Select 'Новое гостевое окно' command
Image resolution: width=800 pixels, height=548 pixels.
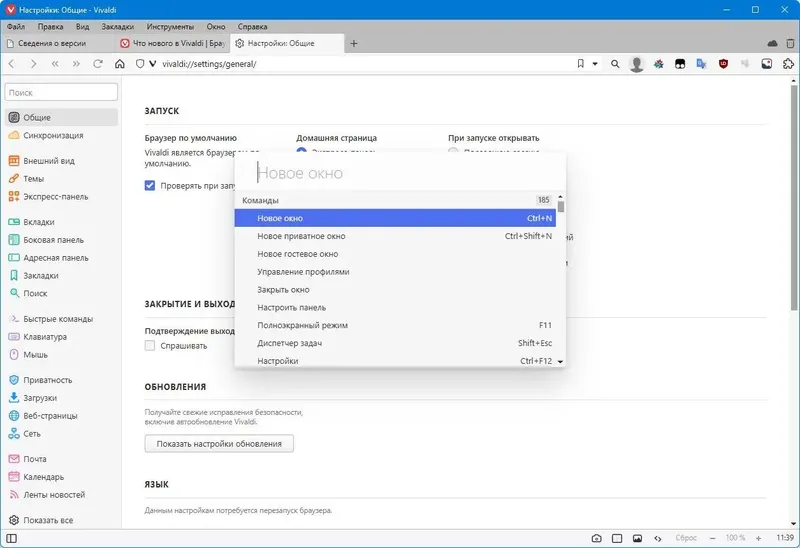[395, 254]
